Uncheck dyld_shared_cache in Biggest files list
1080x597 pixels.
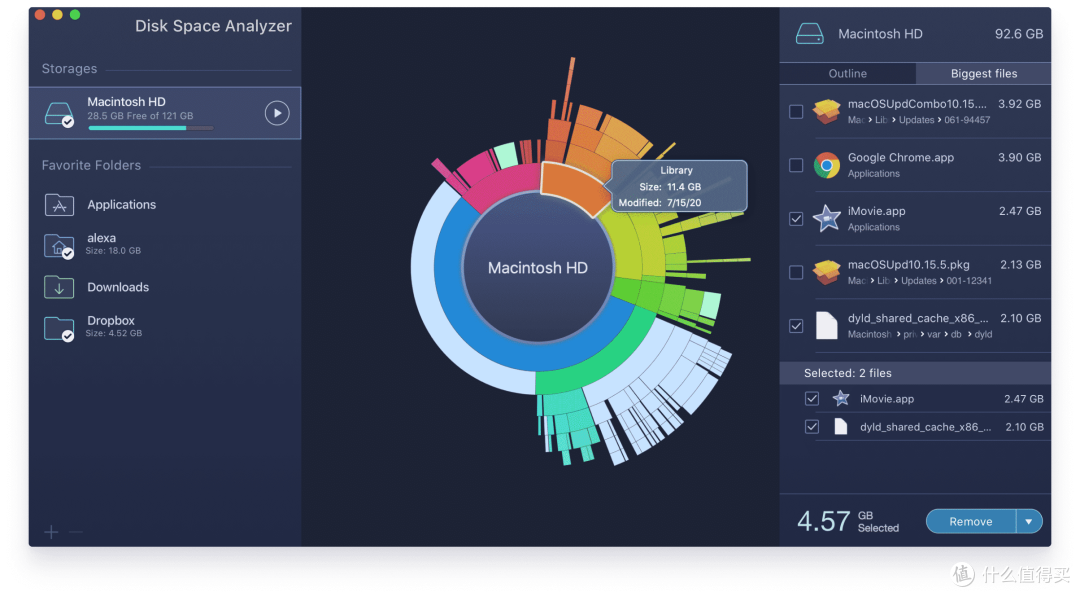click(796, 326)
